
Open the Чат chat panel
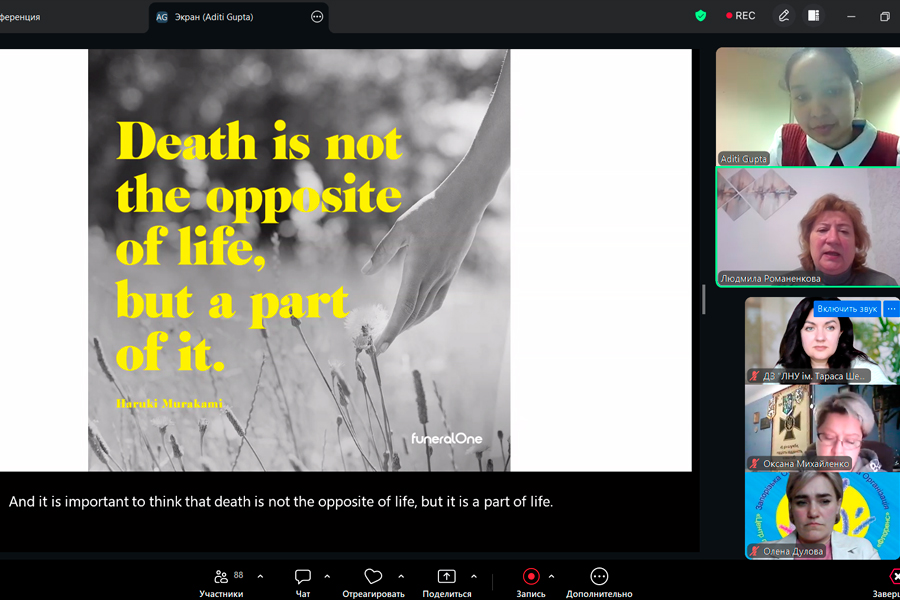click(302, 583)
